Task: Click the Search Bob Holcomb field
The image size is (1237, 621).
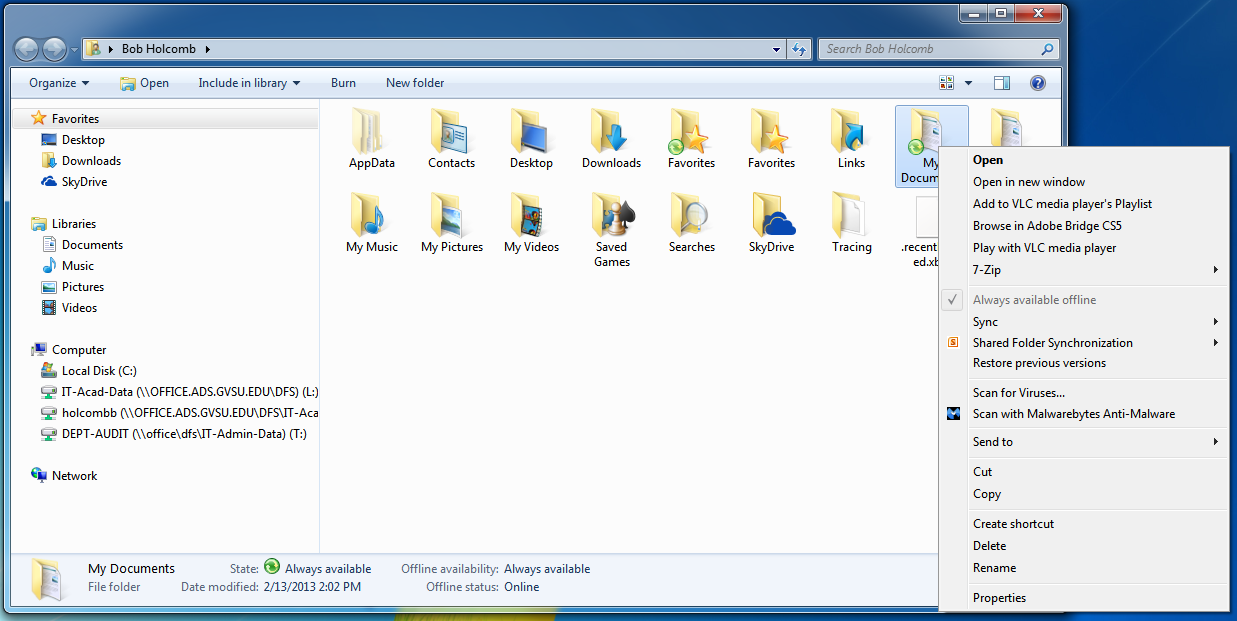Action: pos(930,49)
